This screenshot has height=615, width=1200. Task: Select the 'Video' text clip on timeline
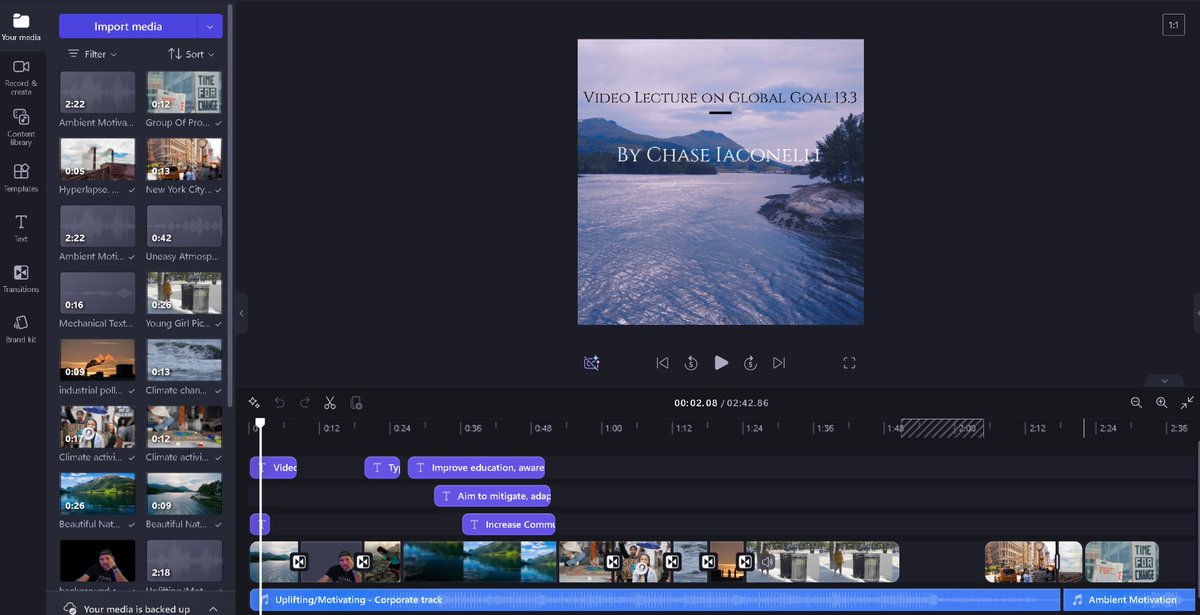[273, 467]
